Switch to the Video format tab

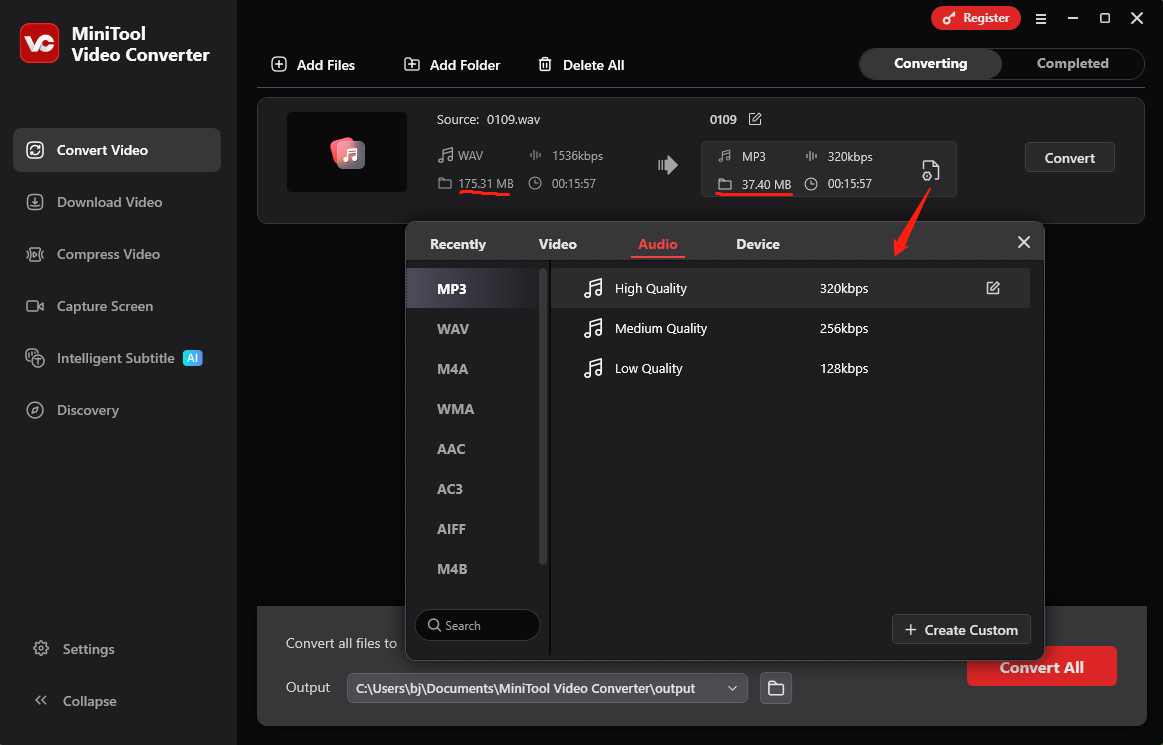[x=557, y=243]
